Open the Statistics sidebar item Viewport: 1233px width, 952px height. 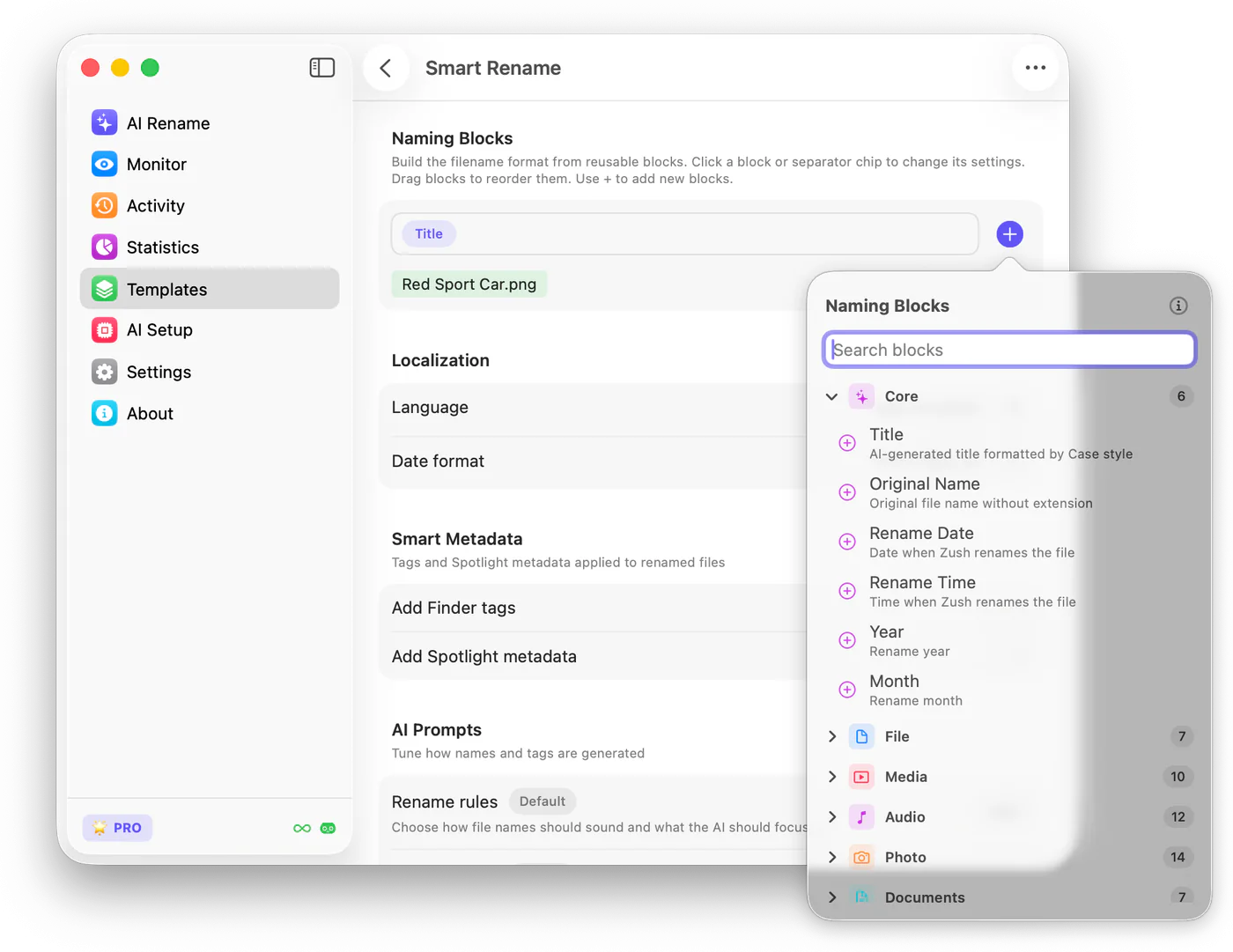209,247
